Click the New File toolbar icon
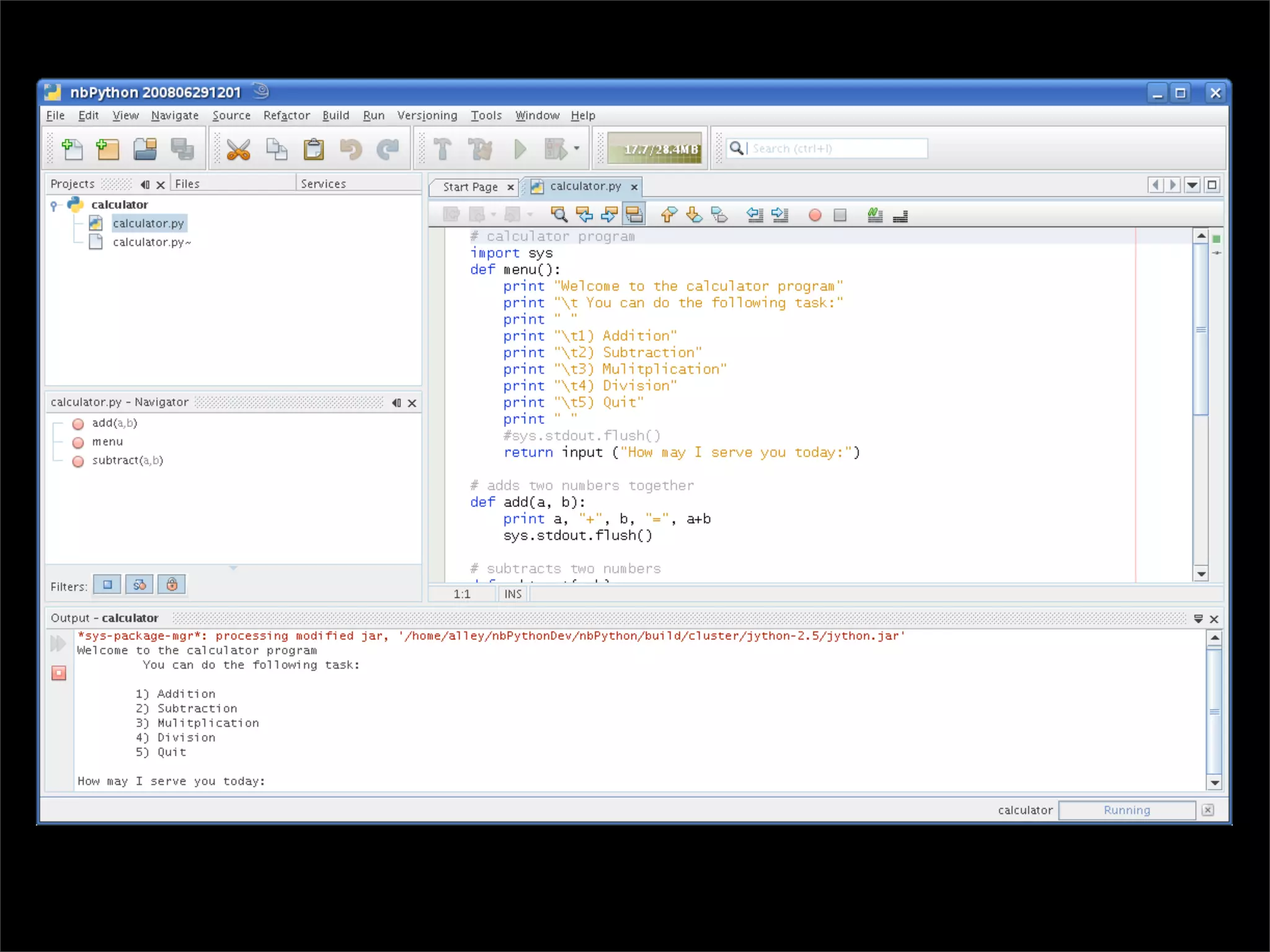This screenshot has height=952, width=1270. (x=72, y=149)
